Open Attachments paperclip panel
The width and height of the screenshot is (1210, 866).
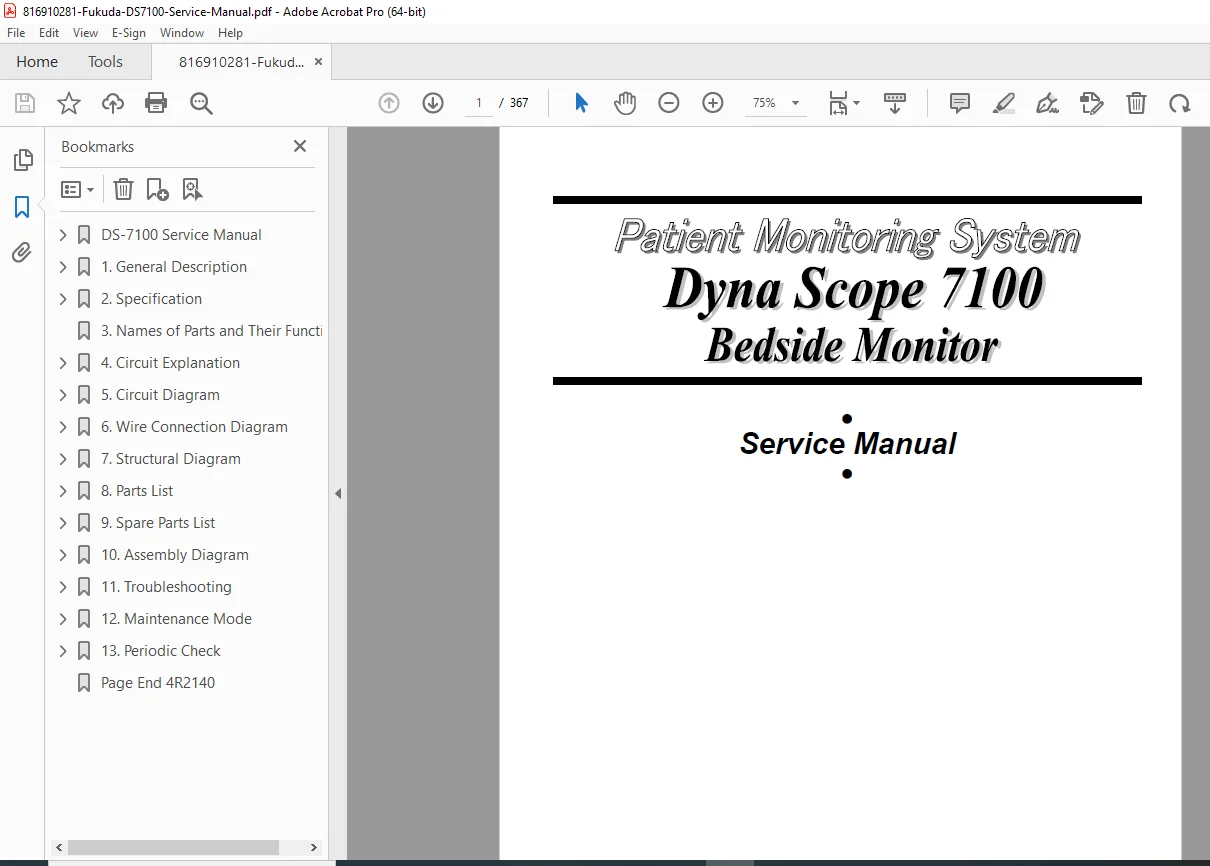click(22, 253)
